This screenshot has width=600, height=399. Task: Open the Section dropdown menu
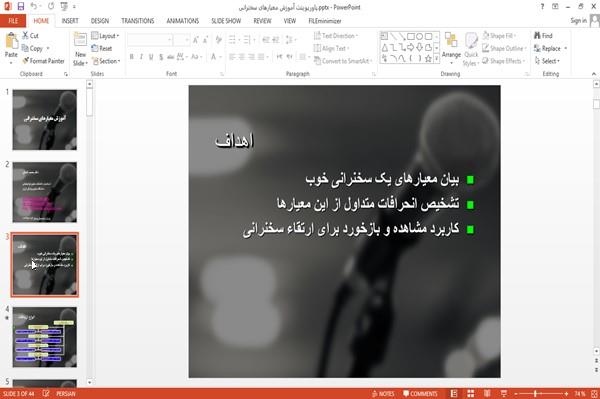click(106, 61)
